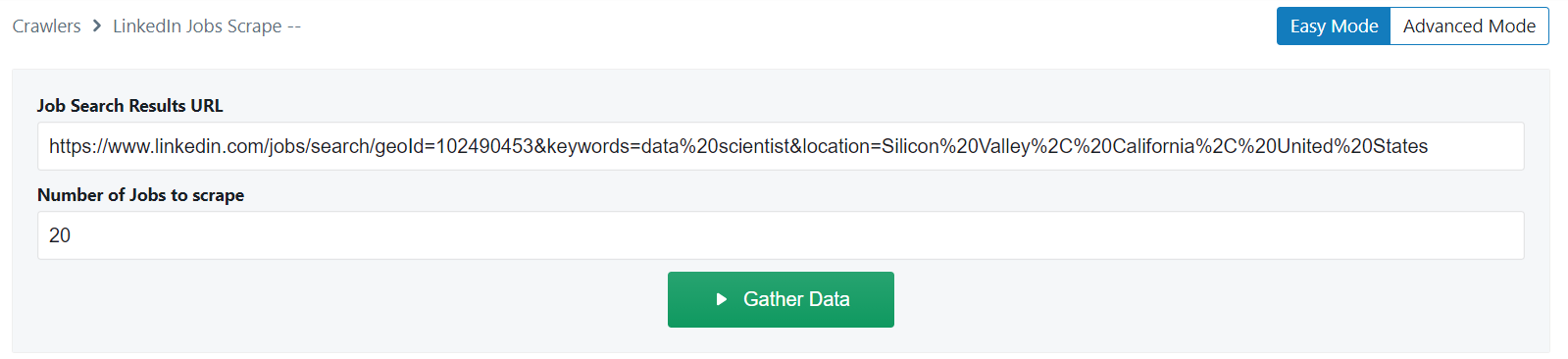Click the play icon on Gather Data
The height and width of the screenshot is (359, 1568).
click(x=722, y=299)
